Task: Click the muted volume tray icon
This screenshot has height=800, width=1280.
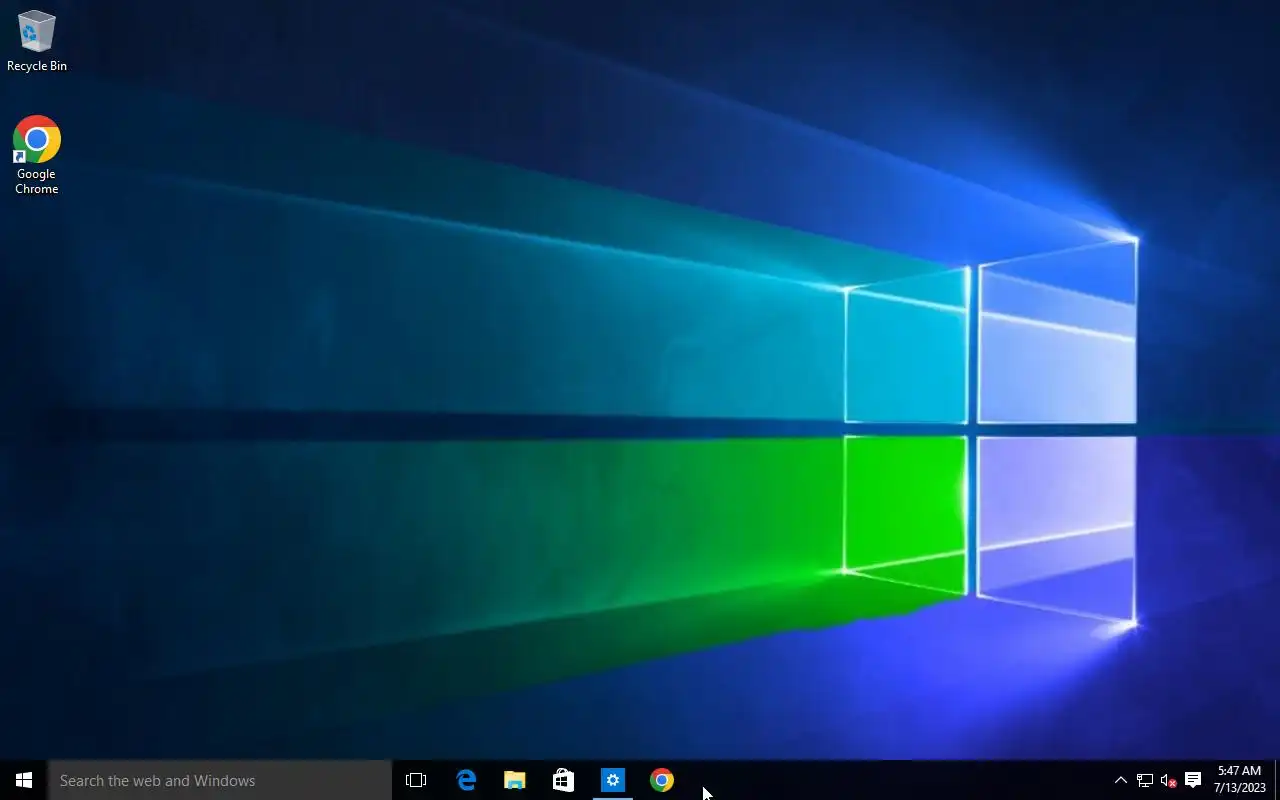Action: pos(1168,780)
